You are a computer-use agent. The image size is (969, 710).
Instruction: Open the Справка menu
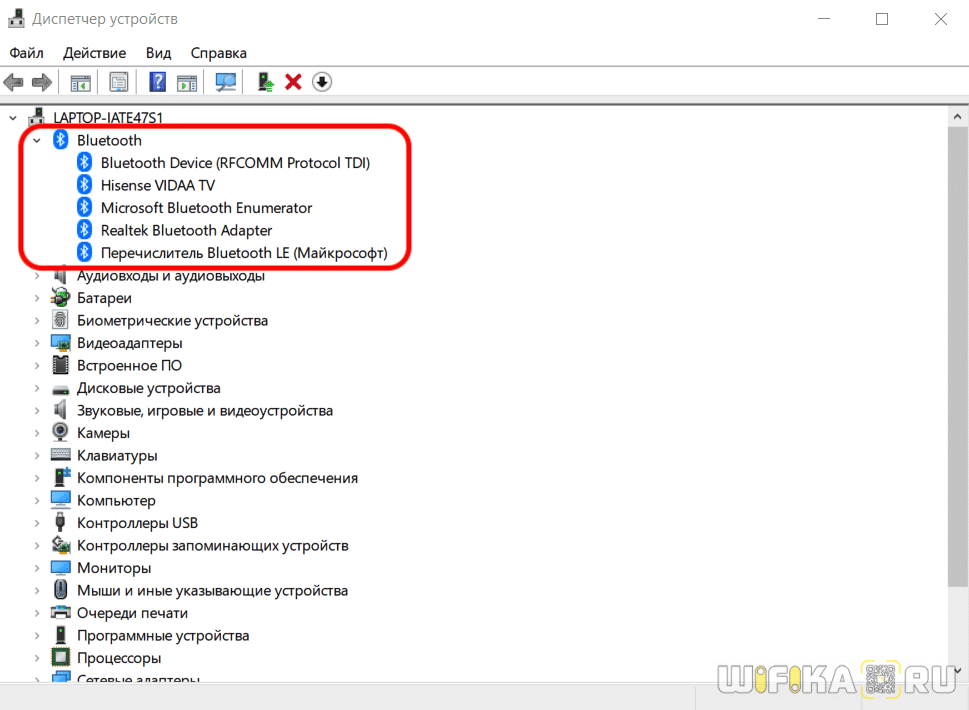click(218, 53)
